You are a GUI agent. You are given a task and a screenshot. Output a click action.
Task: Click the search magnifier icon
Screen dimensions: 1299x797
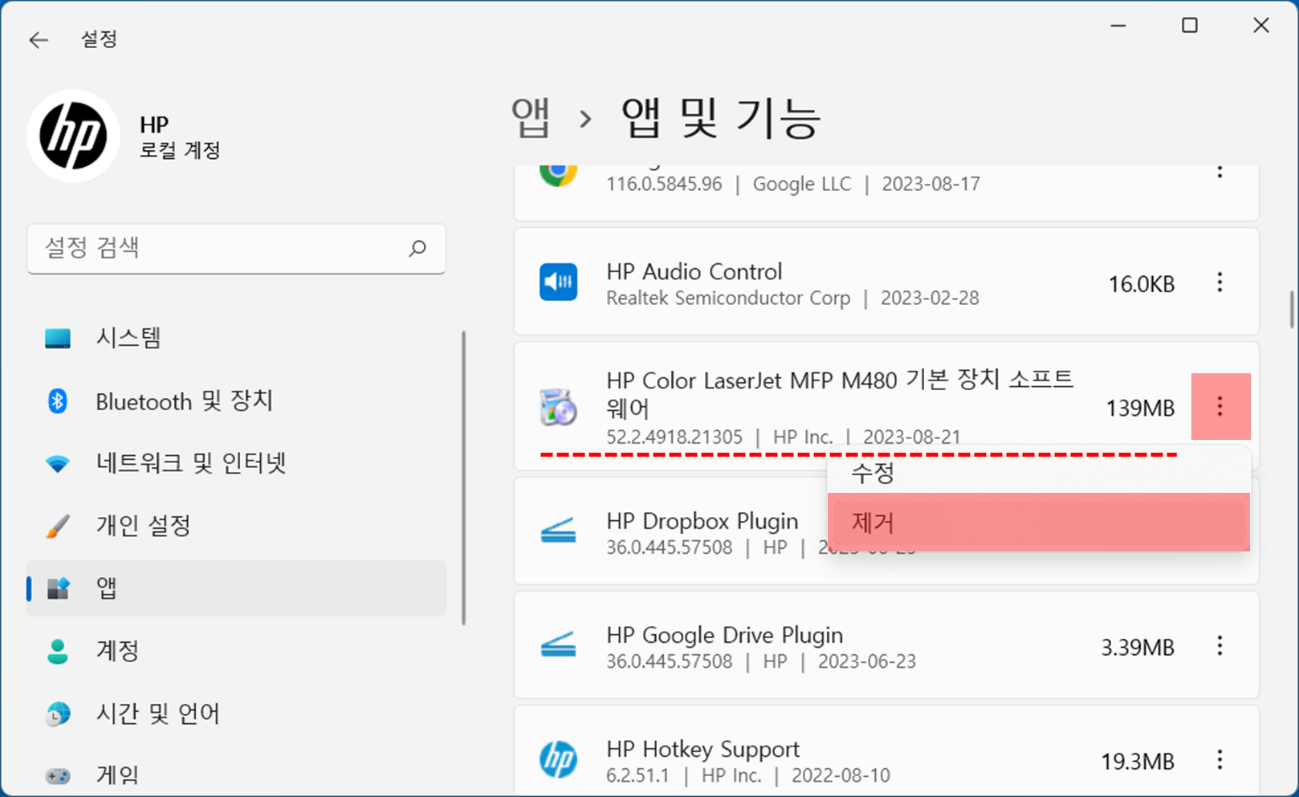click(417, 248)
